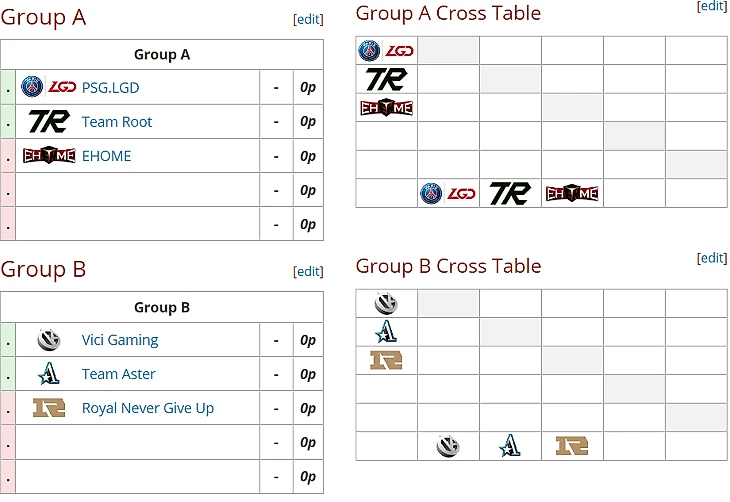Screen dimensions: 730x502
Task: Click Vici Gaming logo in Group B Cross Table bottom row
Action: pyautogui.click(x=448, y=446)
